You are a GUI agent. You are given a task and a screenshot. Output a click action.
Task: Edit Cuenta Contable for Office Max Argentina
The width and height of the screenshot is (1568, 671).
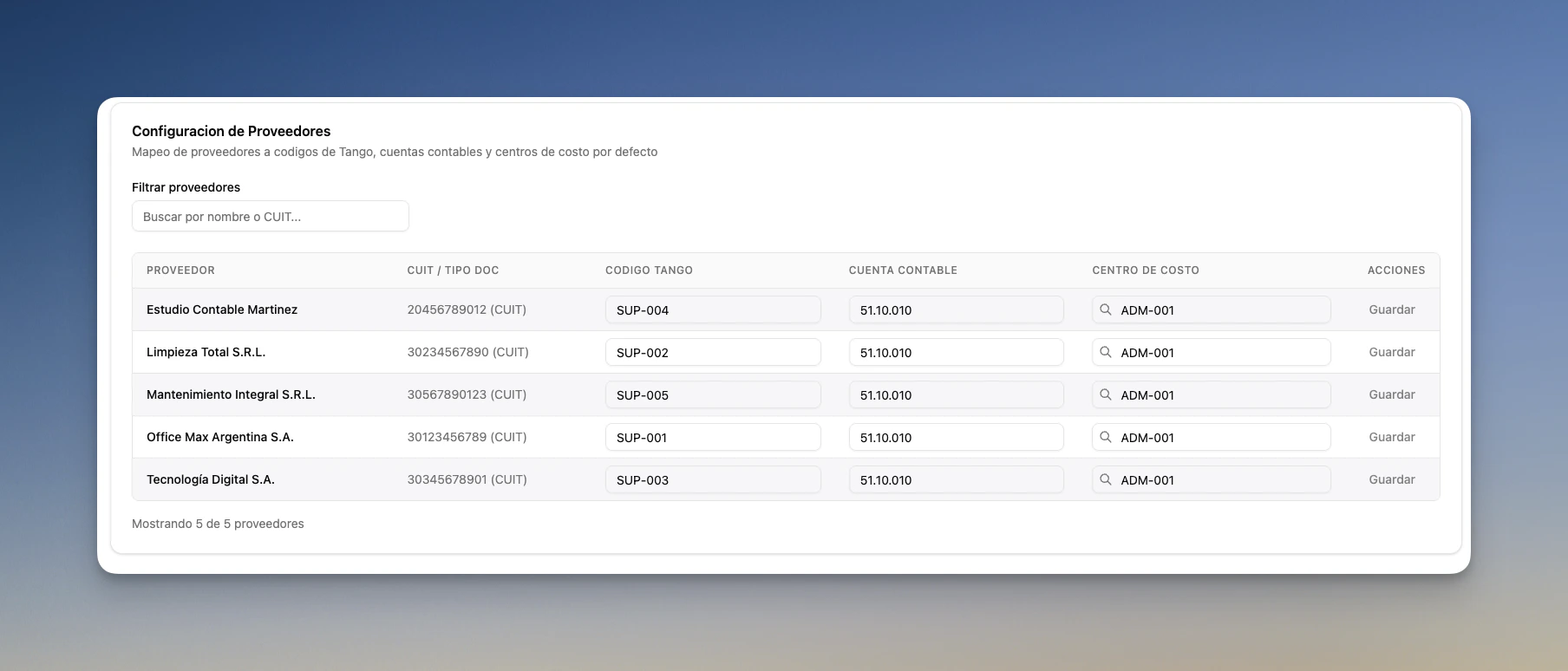[957, 437]
